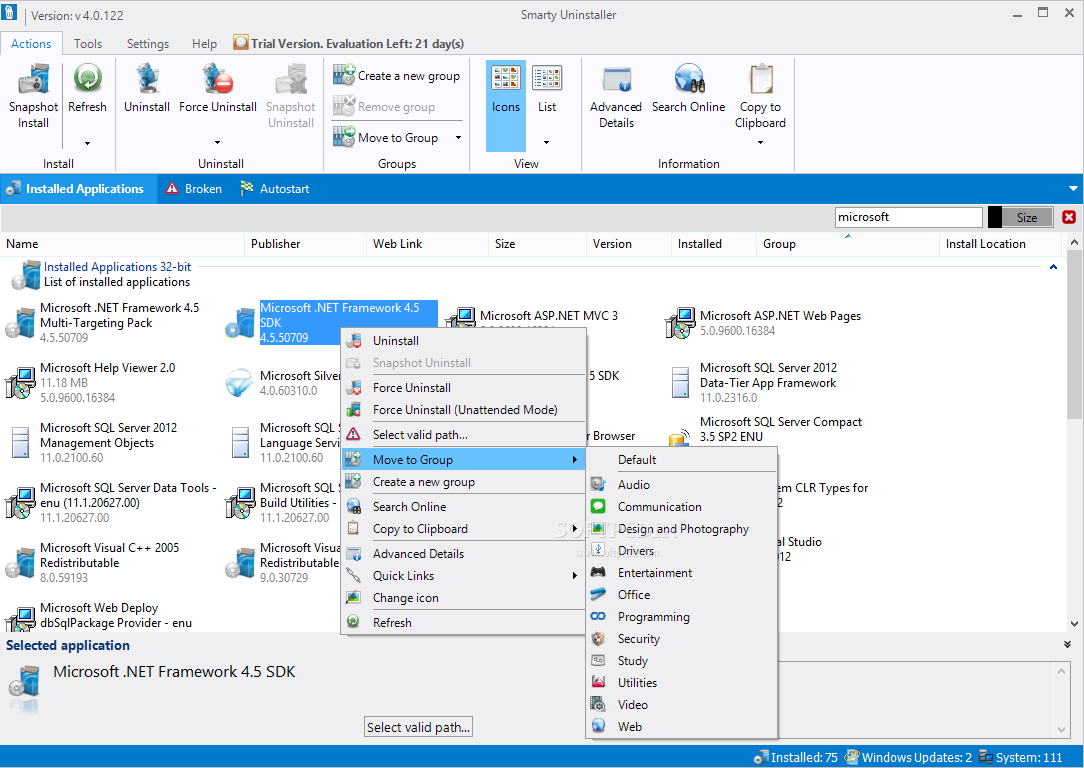Image resolution: width=1084 pixels, height=768 pixels.
Task: Sort by Install Location column header
Action: [x=1000, y=244]
